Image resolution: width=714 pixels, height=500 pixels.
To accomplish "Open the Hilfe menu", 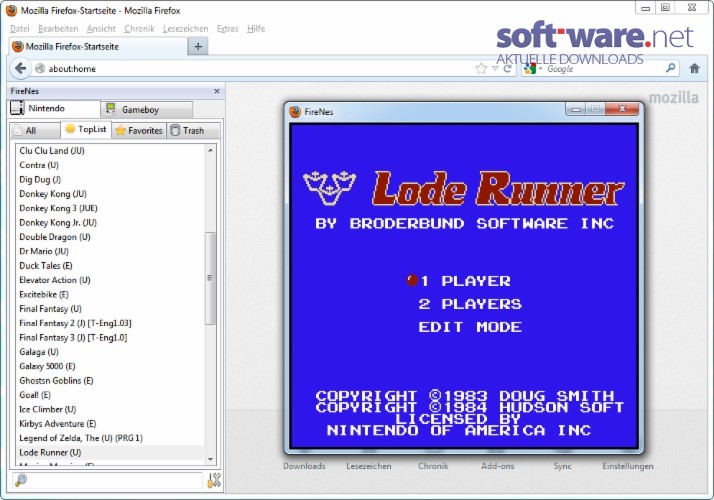I will (256, 29).
